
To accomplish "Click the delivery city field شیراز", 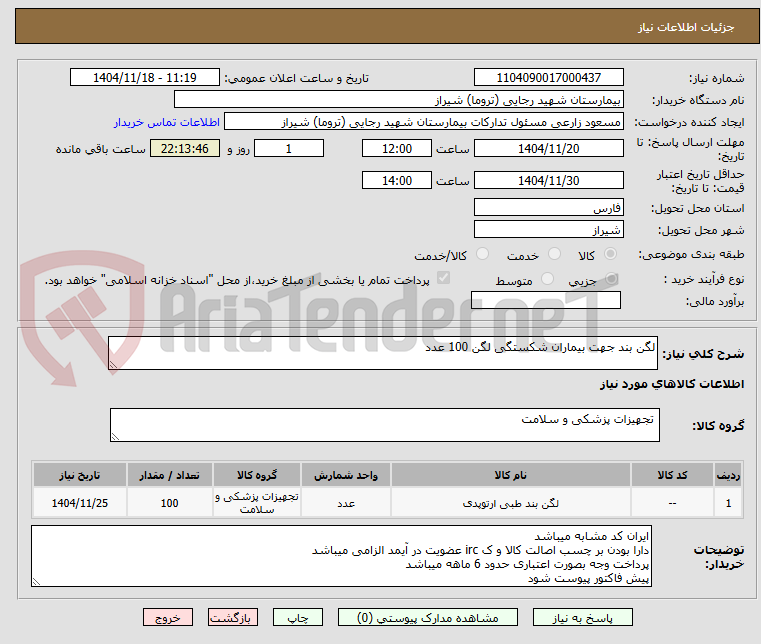I will (x=548, y=230).
